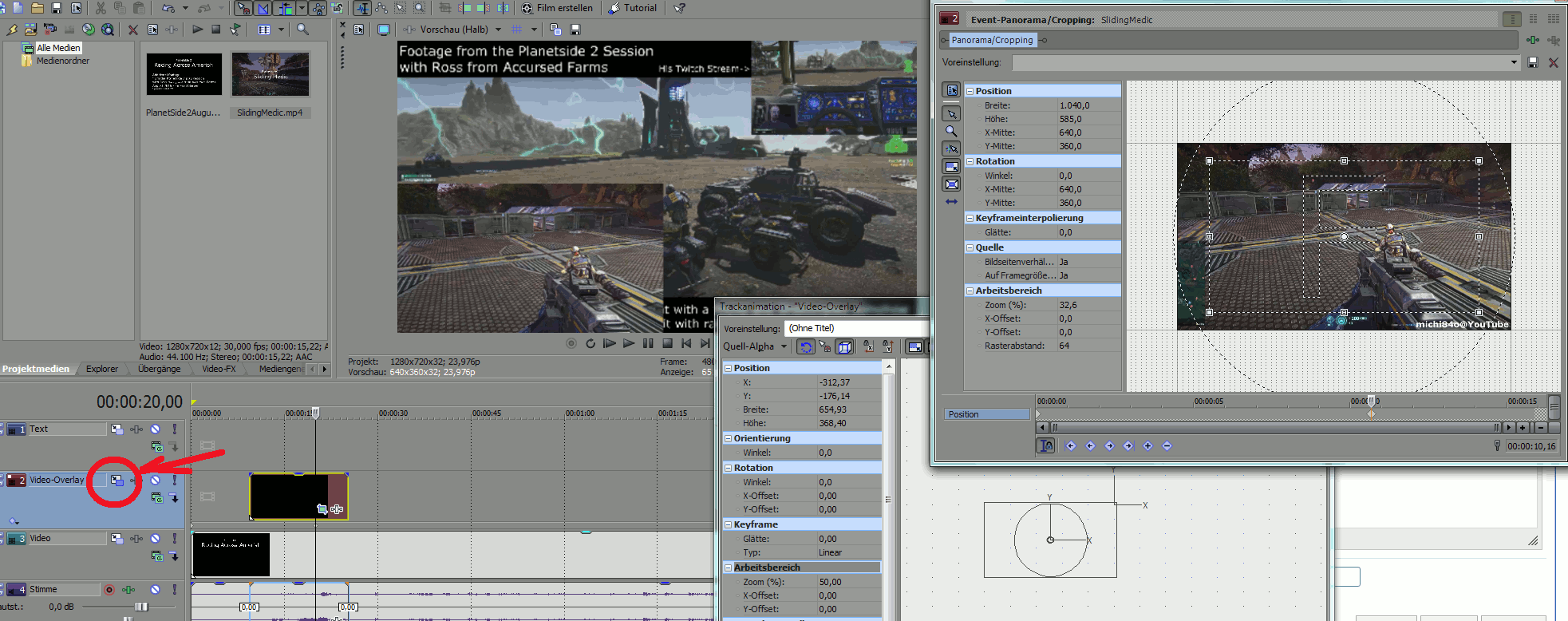Open track motion on Video-Overlay track
This screenshot has height=621, width=1568.
pyautogui.click(x=117, y=480)
